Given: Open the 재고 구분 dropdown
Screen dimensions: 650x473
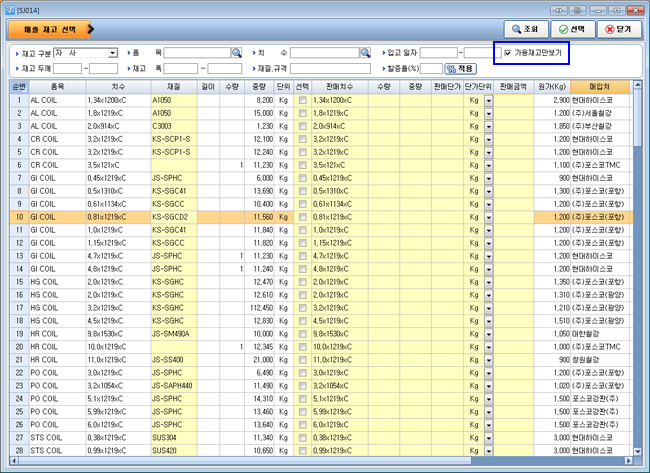Looking at the screenshot, I should tap(112, 53).
